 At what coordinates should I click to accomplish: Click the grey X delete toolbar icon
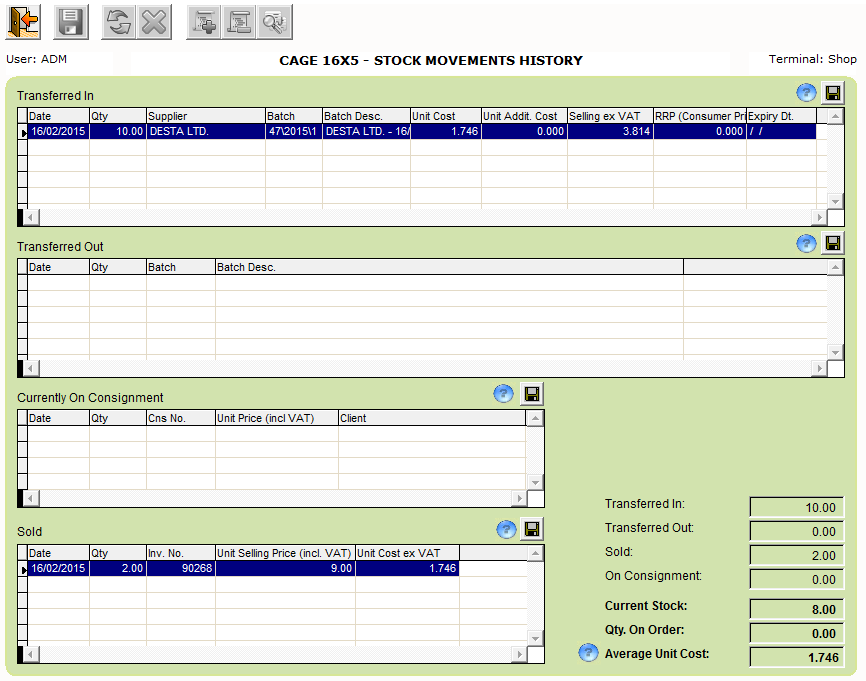coord(153,22)
